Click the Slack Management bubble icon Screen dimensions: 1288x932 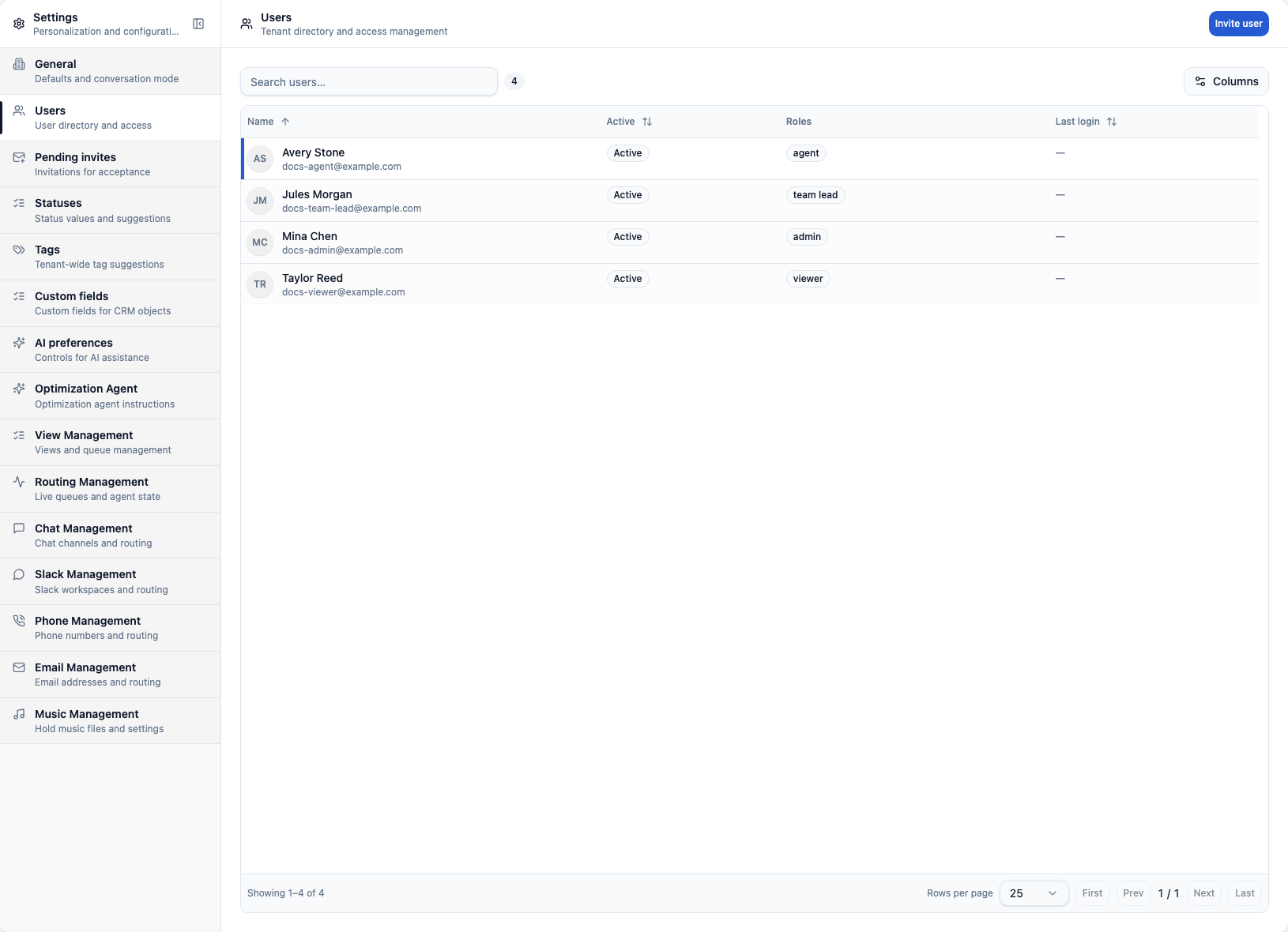point(19,574)
